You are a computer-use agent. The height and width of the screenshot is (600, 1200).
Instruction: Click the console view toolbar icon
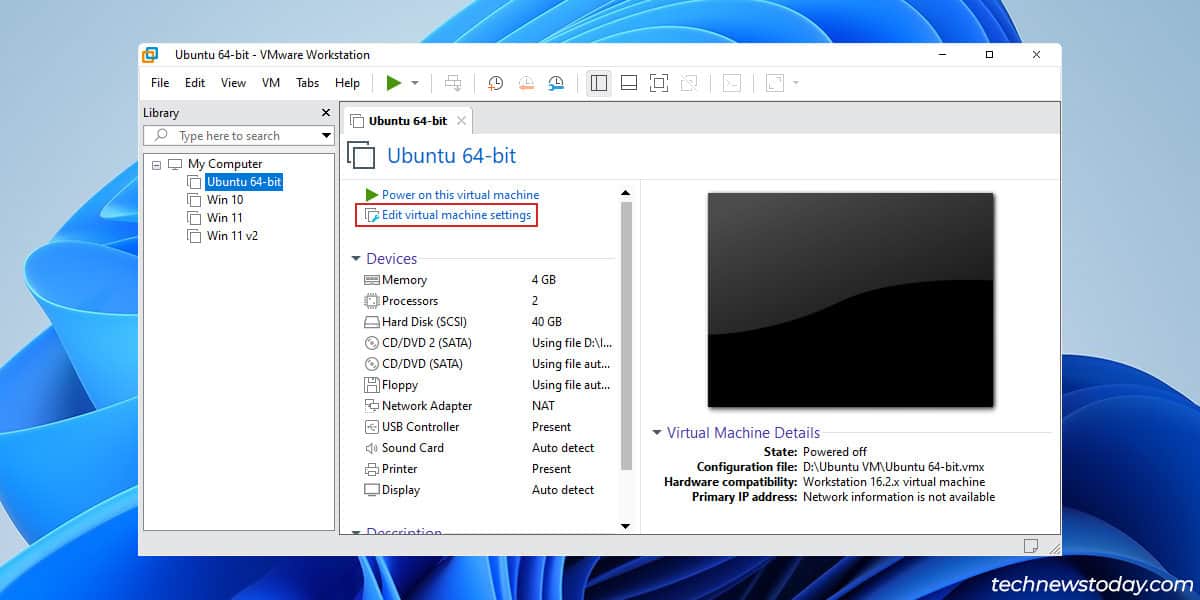click(732, 83)
